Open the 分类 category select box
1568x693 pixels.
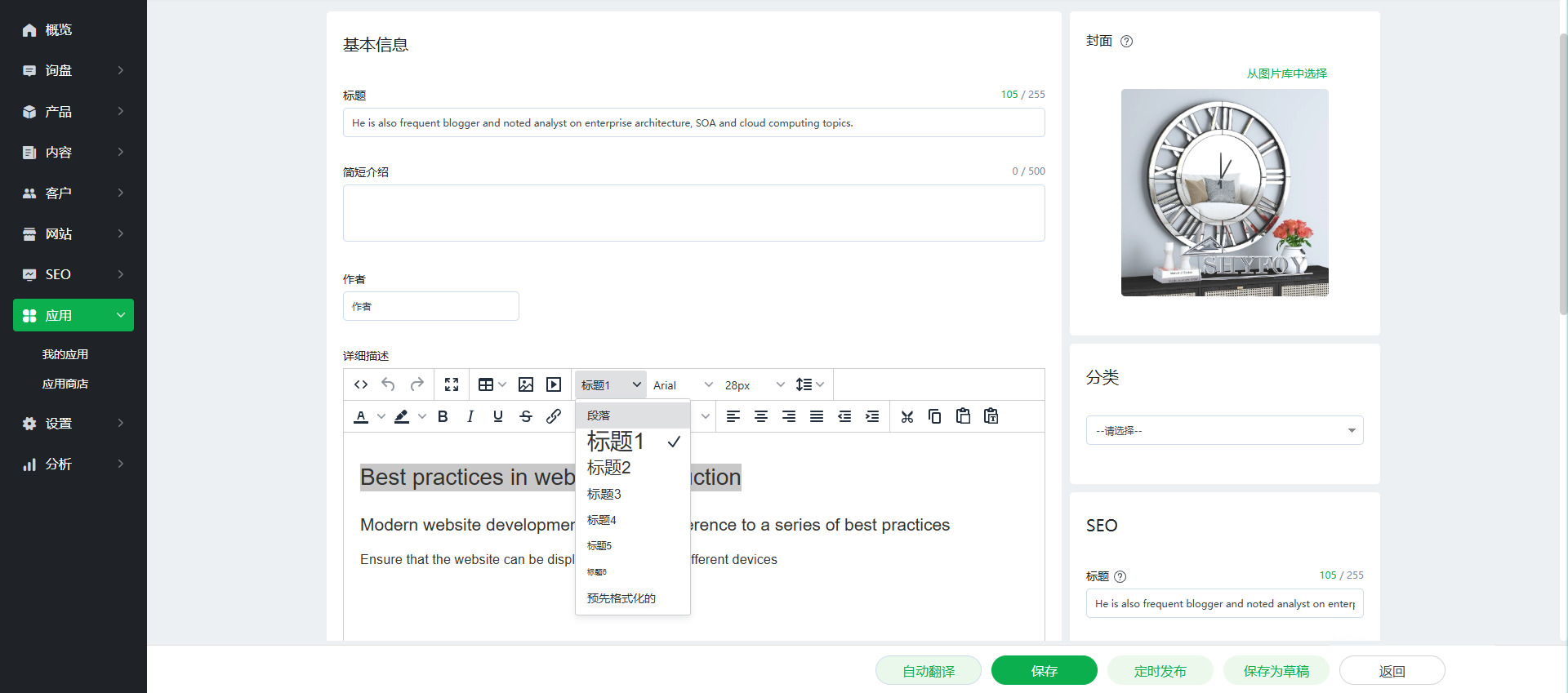pyautogui.click(x=1224, y=430)
